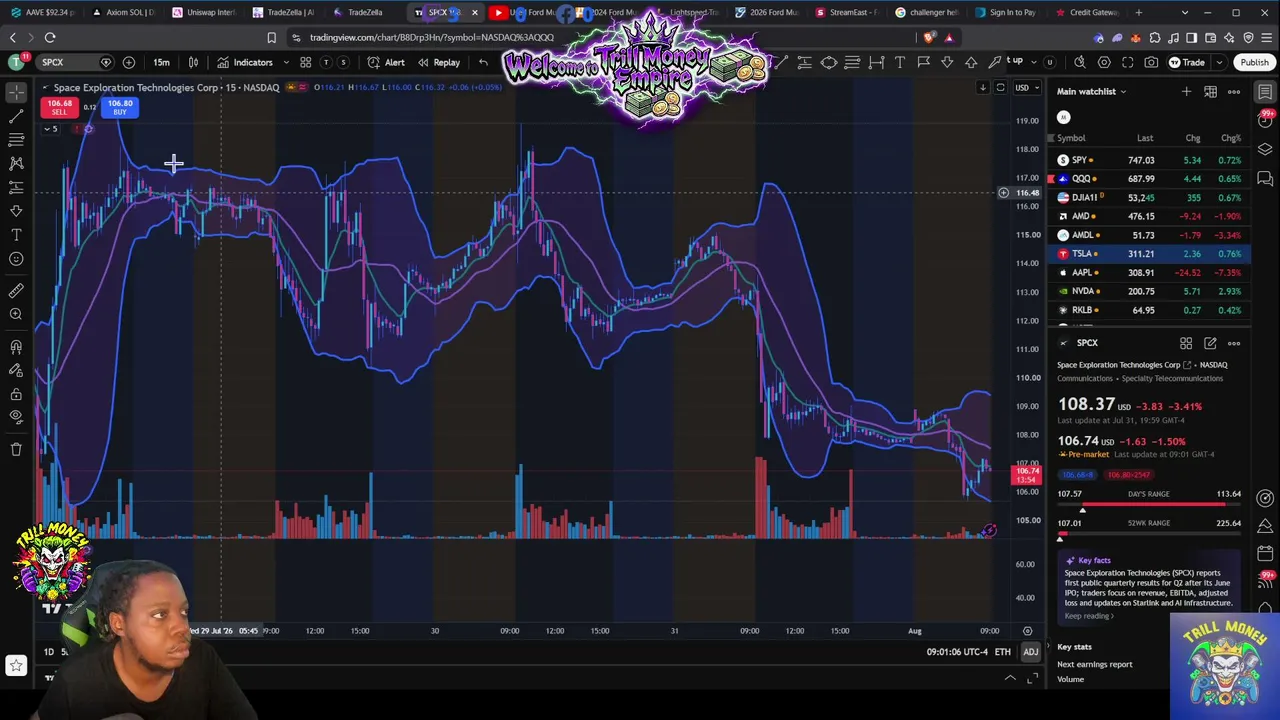Toggle magnet mode for drawings
Image resolution: width=1280 pixels, height=720 pixels.
pyautogui.click(x=16, y=347)
